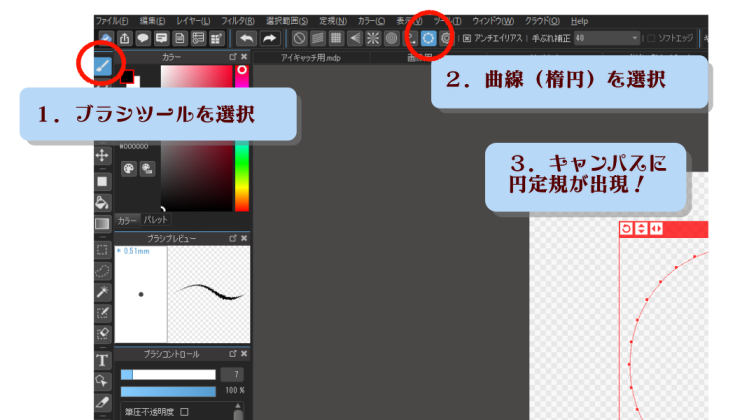Click the export share toolbar icon
735x420 pixels.
124,38
